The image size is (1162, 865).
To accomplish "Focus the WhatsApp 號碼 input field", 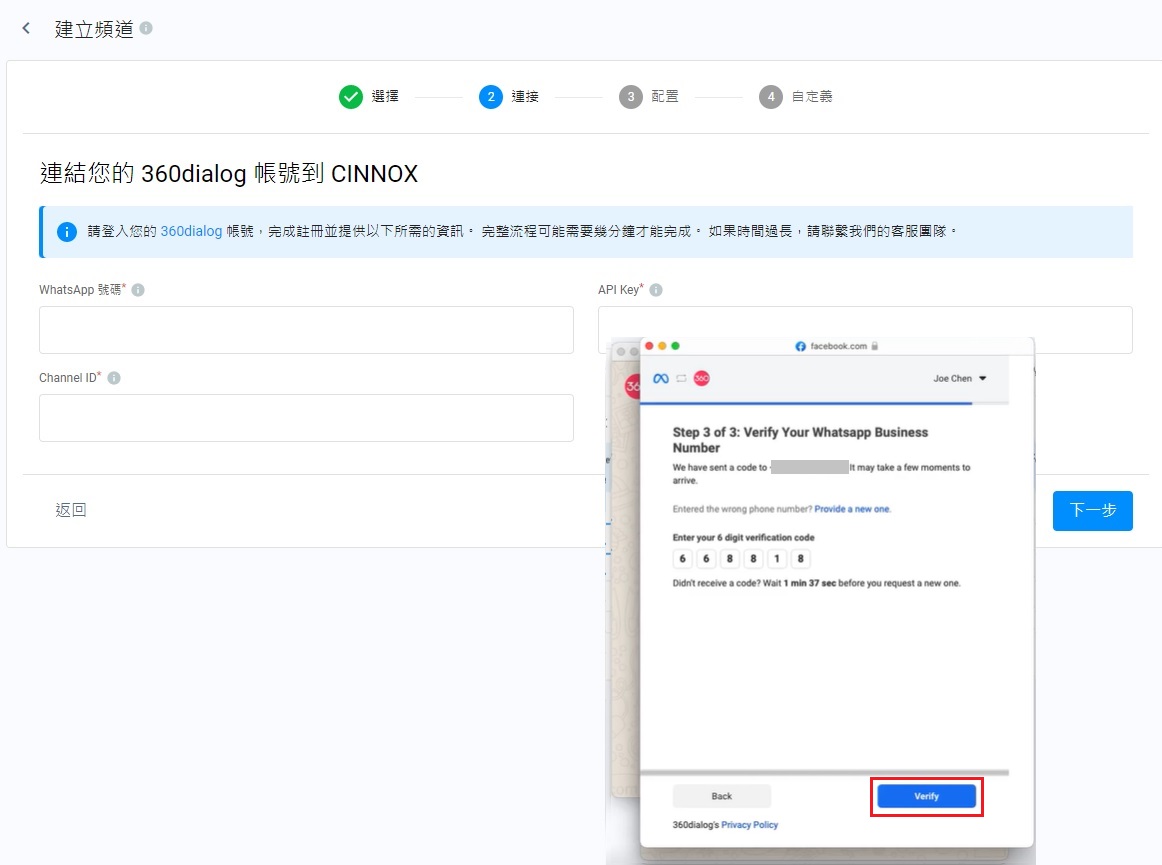I will click(x=306, y=330).
